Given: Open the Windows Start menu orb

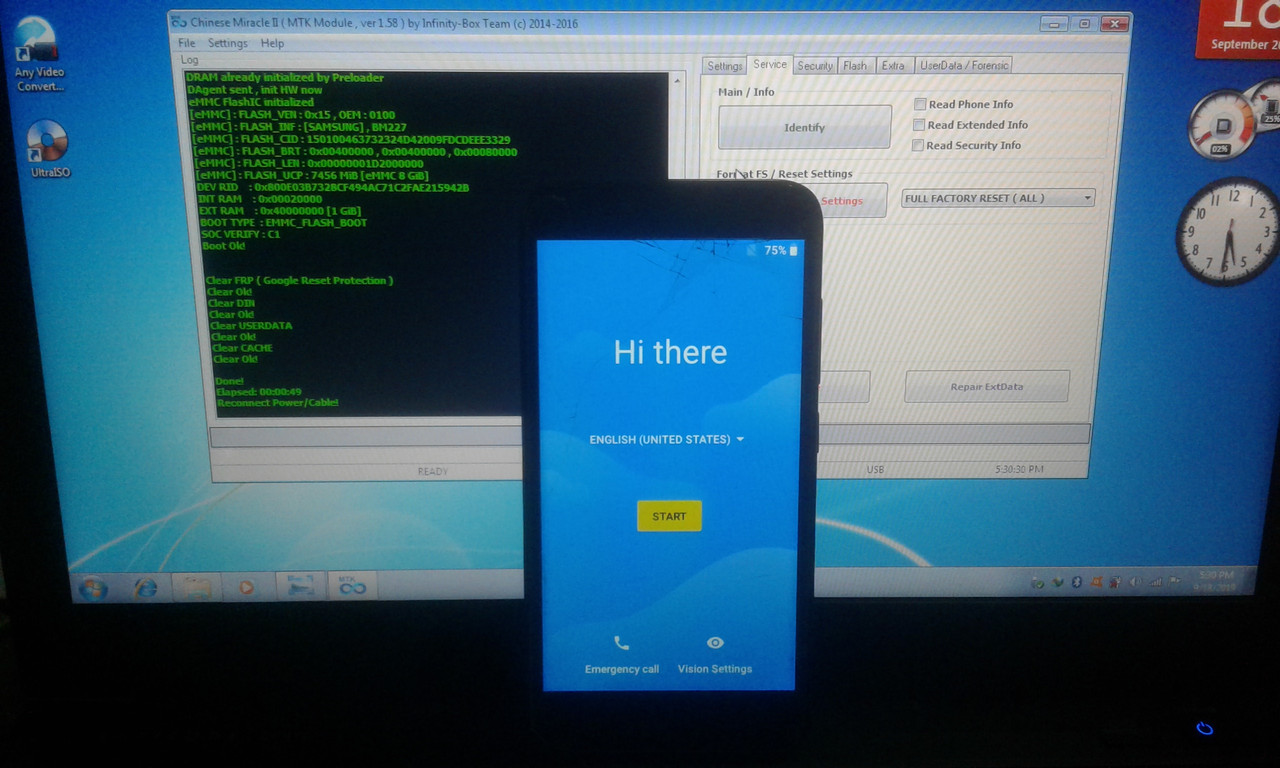Looking at the screenshot, I should [x=93, y=587].
